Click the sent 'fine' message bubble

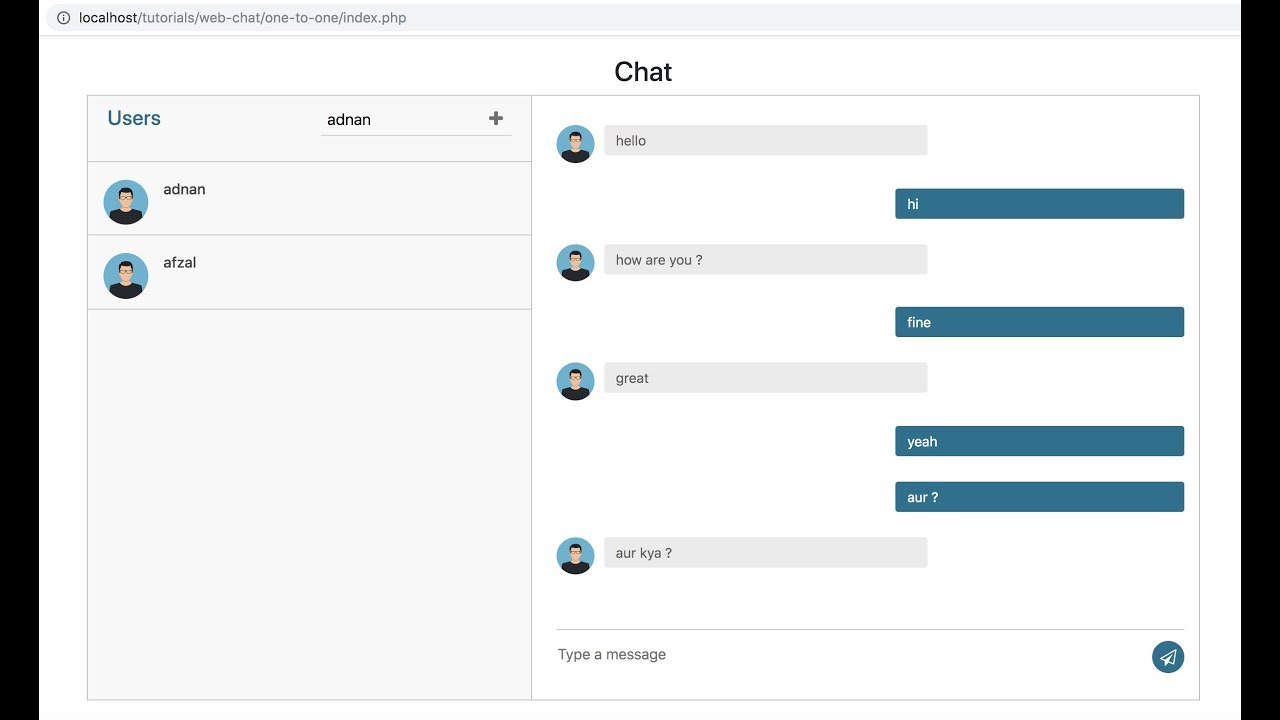tap(1040, 322)
